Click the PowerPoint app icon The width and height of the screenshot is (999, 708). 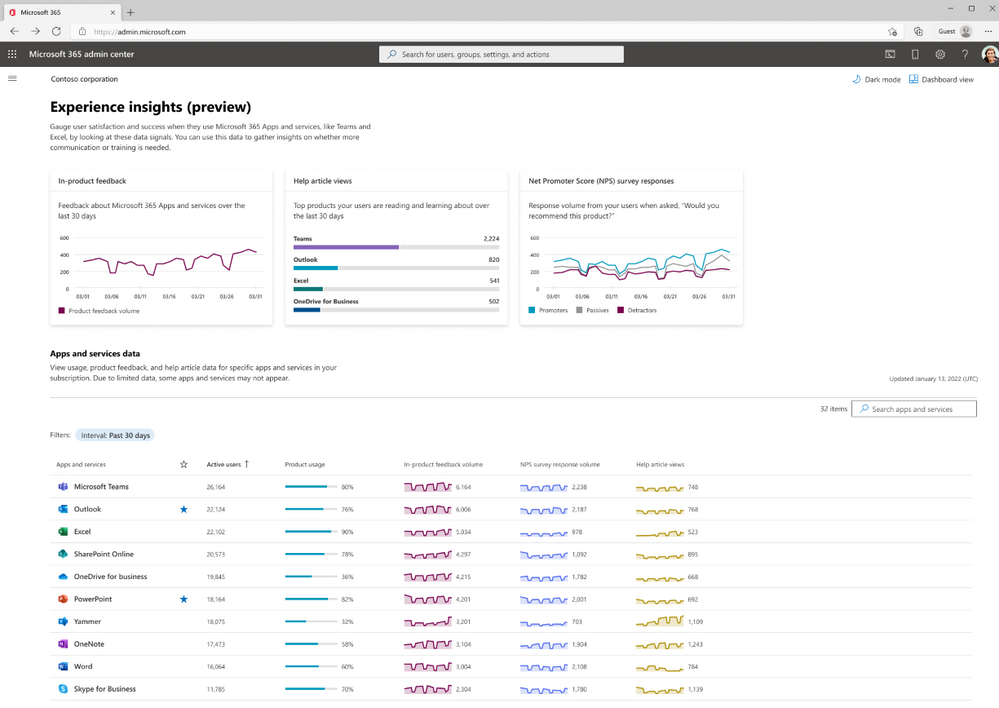coord(63,599)
